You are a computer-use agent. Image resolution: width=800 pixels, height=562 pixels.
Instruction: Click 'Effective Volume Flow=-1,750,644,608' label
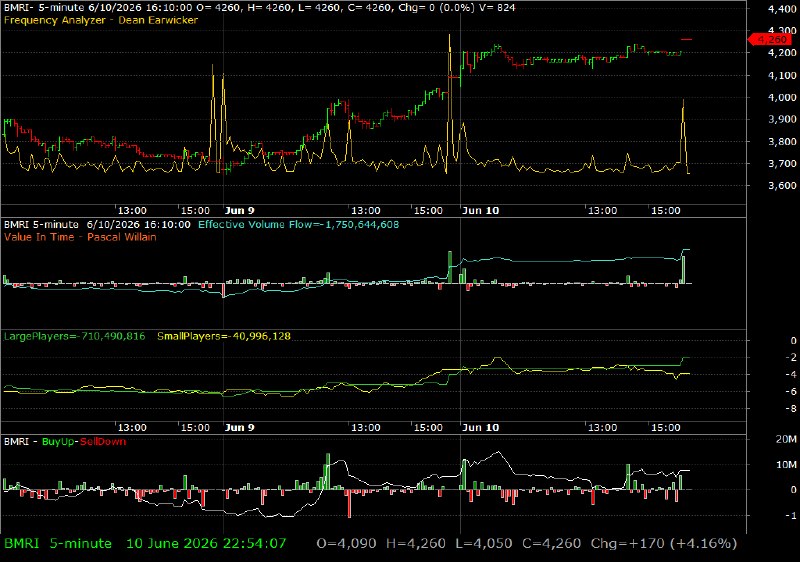(x=298, y=225)
